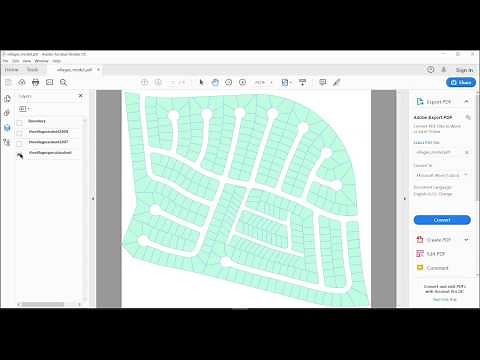
Task: Click the zoom in plus icon
Action: (x=243, y=82)
